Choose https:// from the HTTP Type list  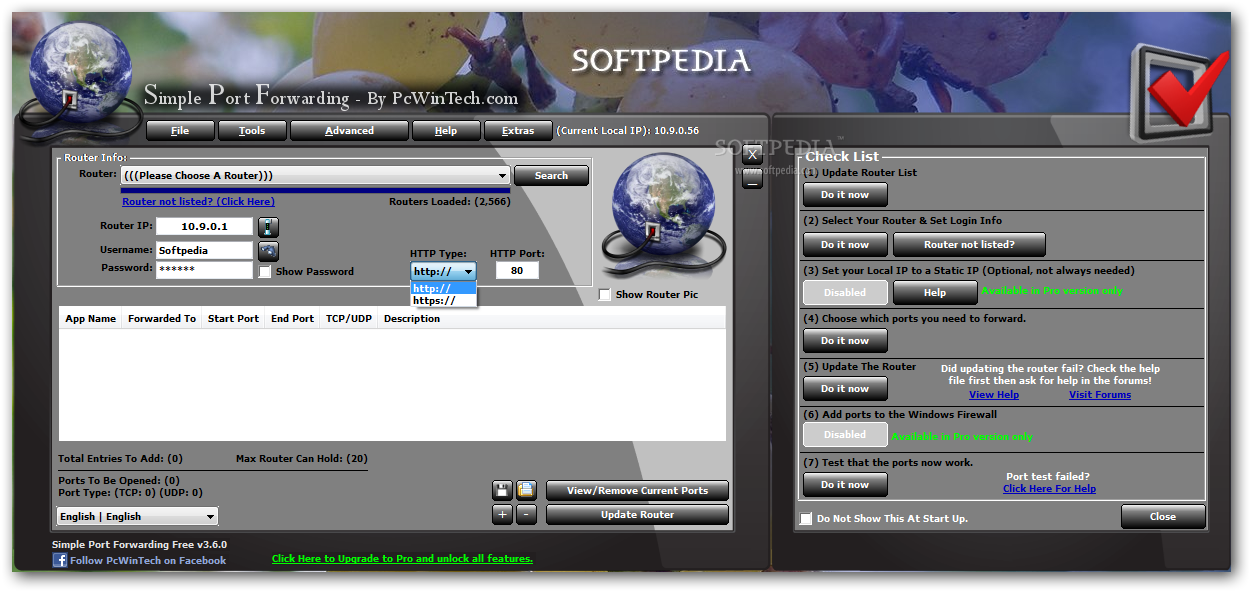[x=443, y=300]
